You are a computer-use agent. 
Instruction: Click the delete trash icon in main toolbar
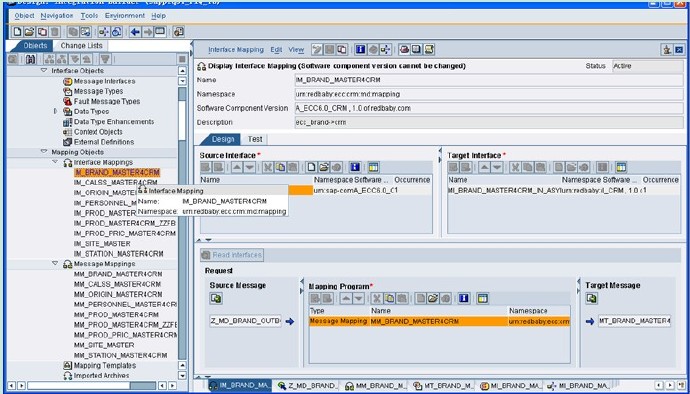click(x=55, y=32)
